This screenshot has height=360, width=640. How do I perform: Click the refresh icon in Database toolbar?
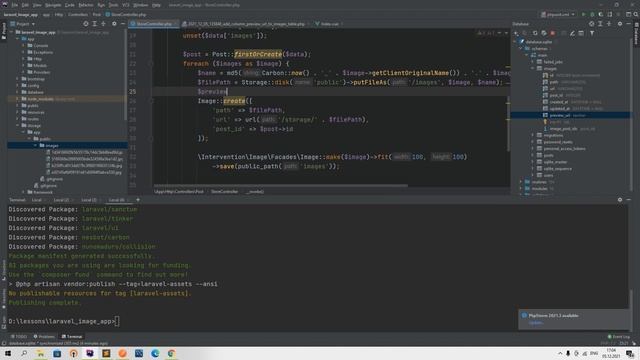coord(535,33)
